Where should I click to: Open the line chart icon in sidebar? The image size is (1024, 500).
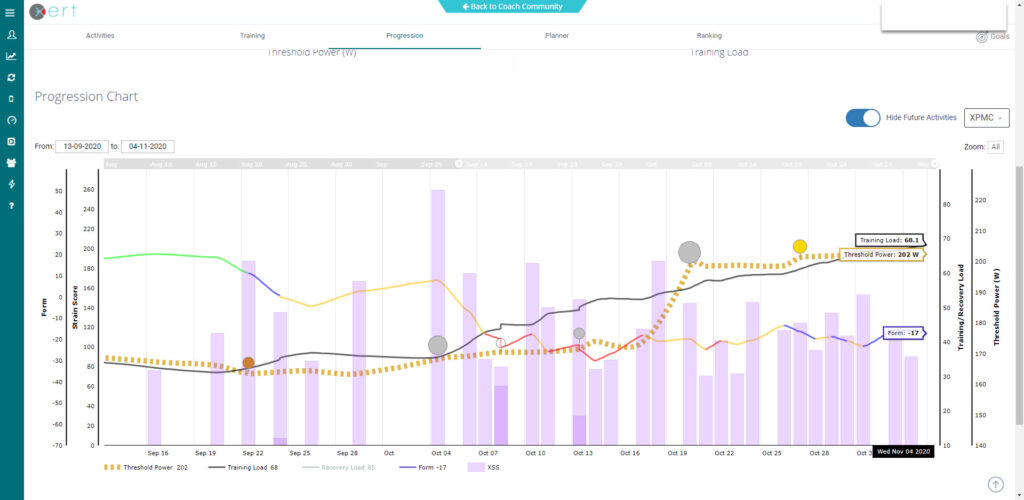pyautogui.click(x=10, y=56)
